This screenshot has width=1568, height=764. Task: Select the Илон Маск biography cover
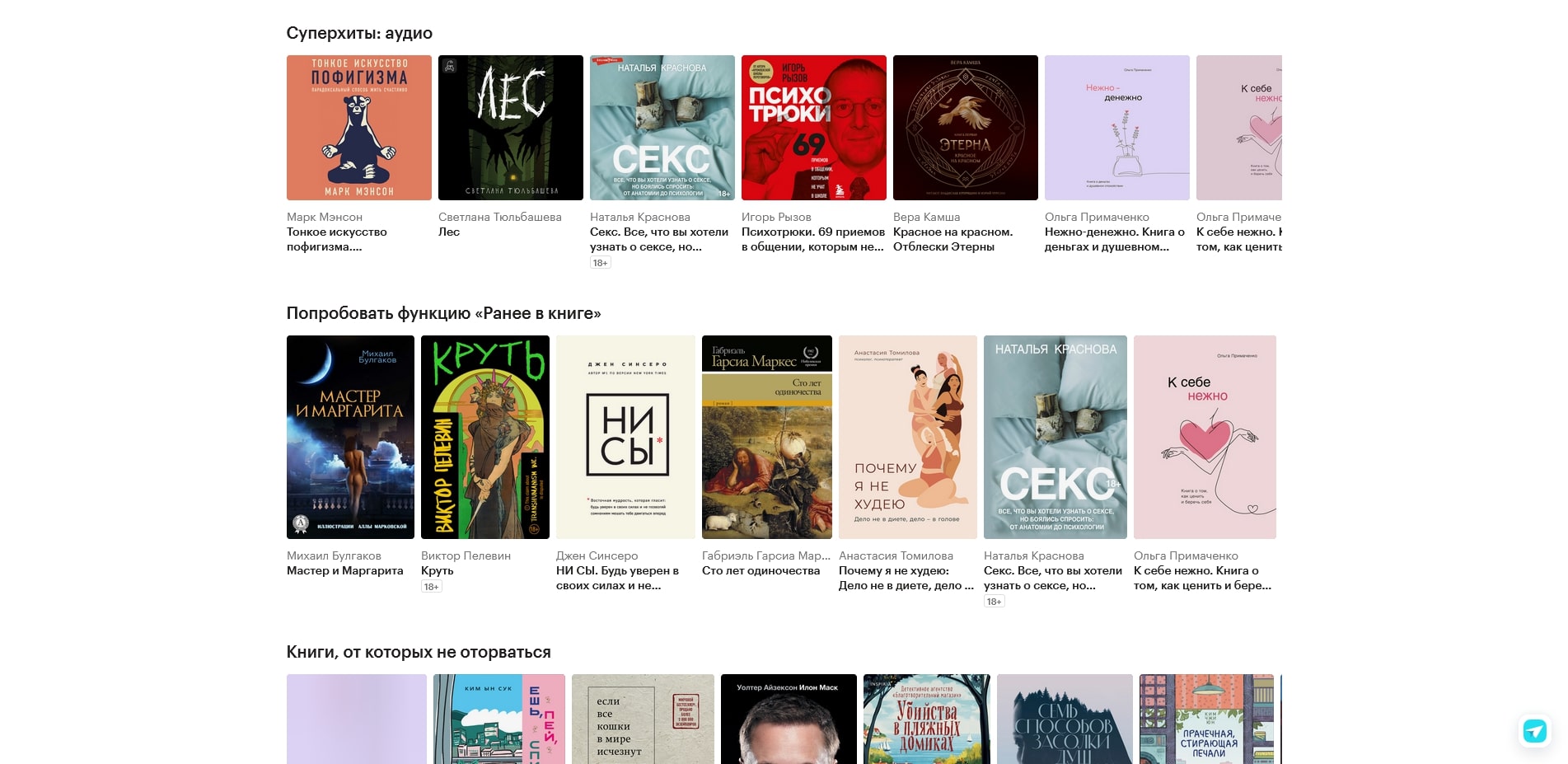pyautogui.click(x=788, y=719)
